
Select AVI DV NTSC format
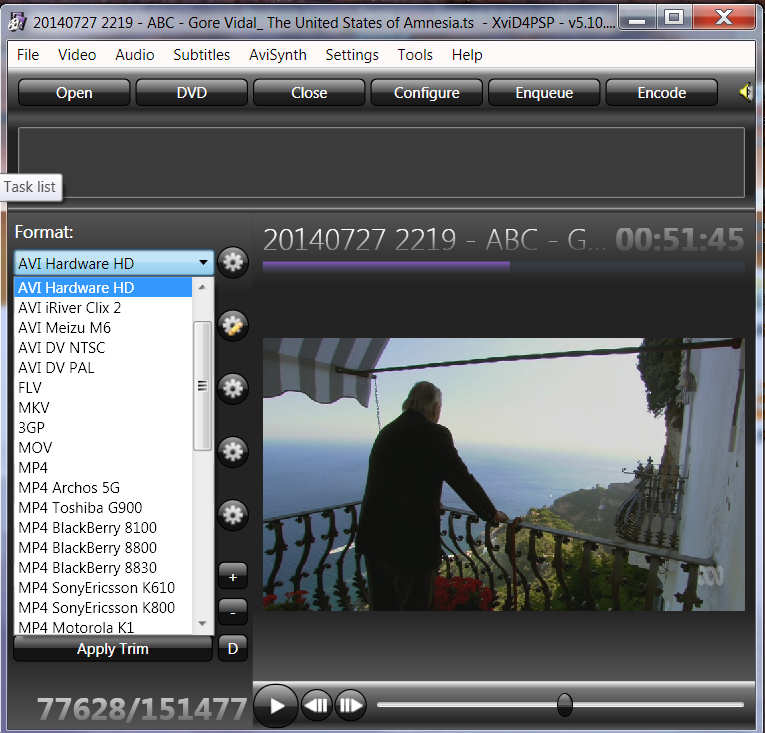[x=103, y=347]
